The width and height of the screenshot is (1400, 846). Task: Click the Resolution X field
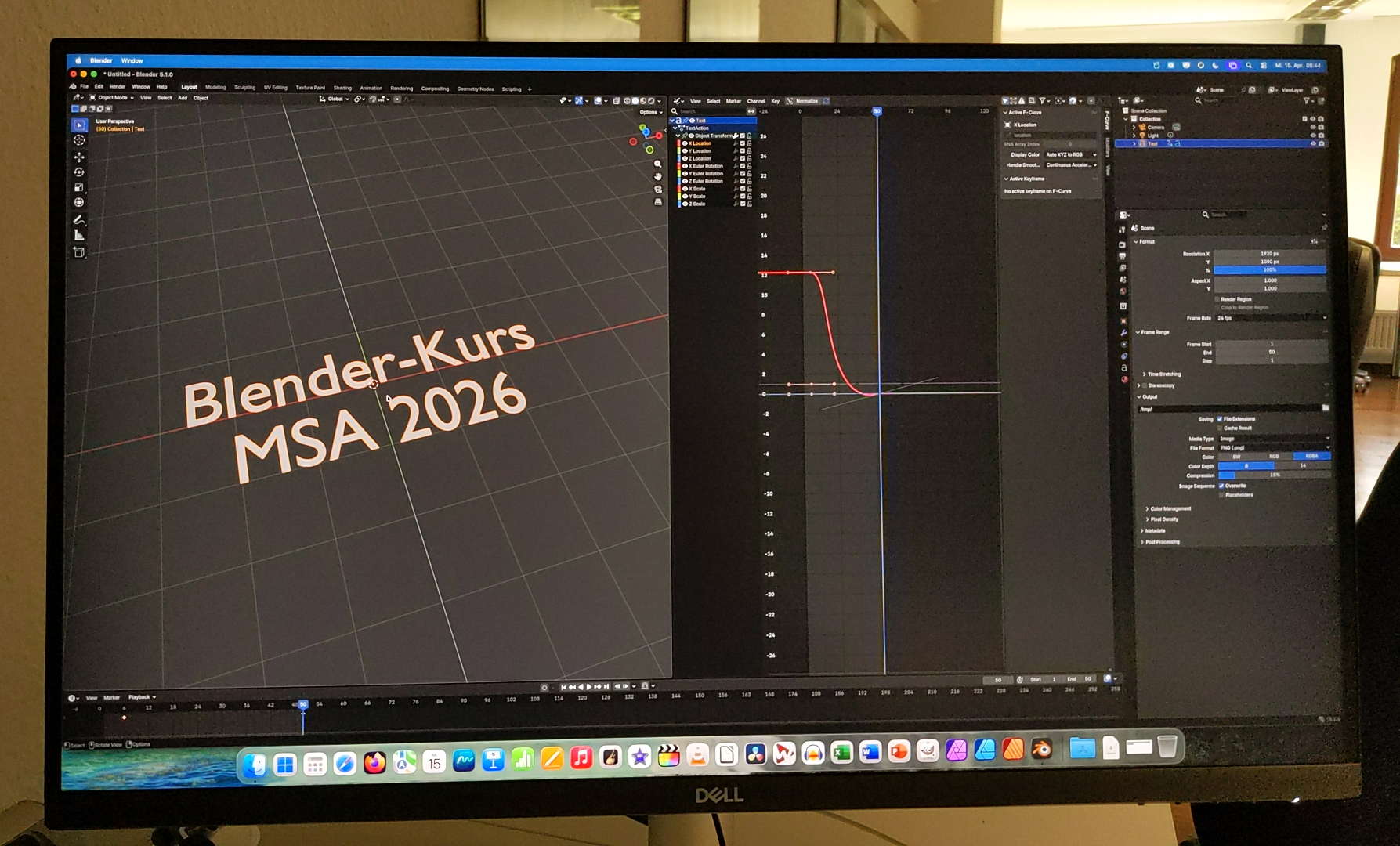[1270, 254]
